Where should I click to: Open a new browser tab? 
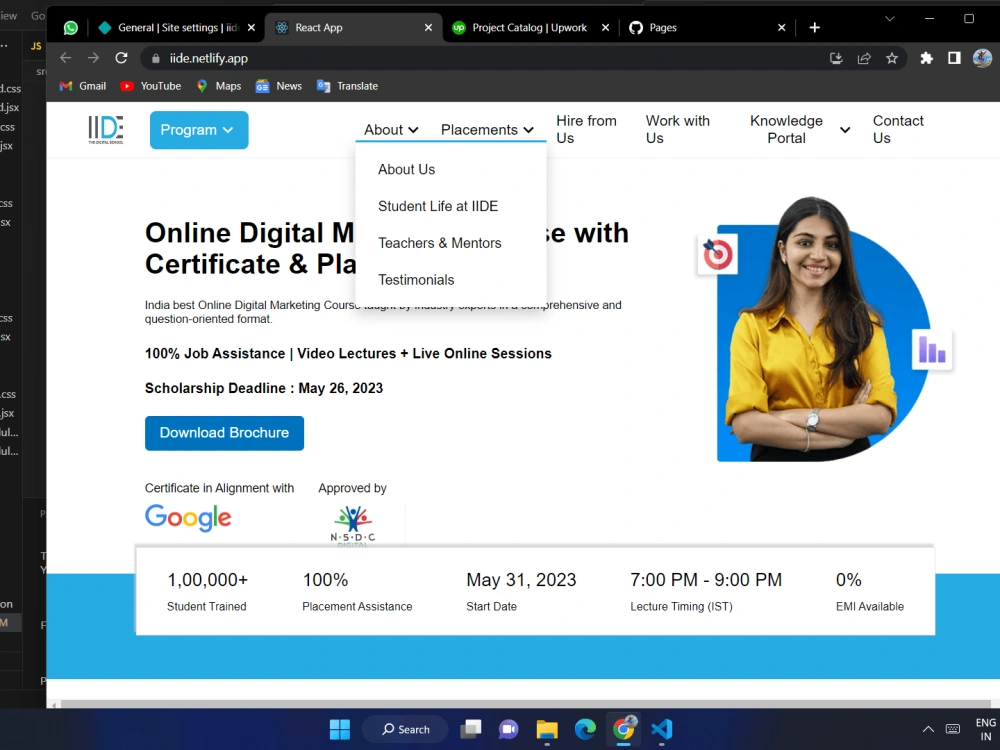(814, 27)
